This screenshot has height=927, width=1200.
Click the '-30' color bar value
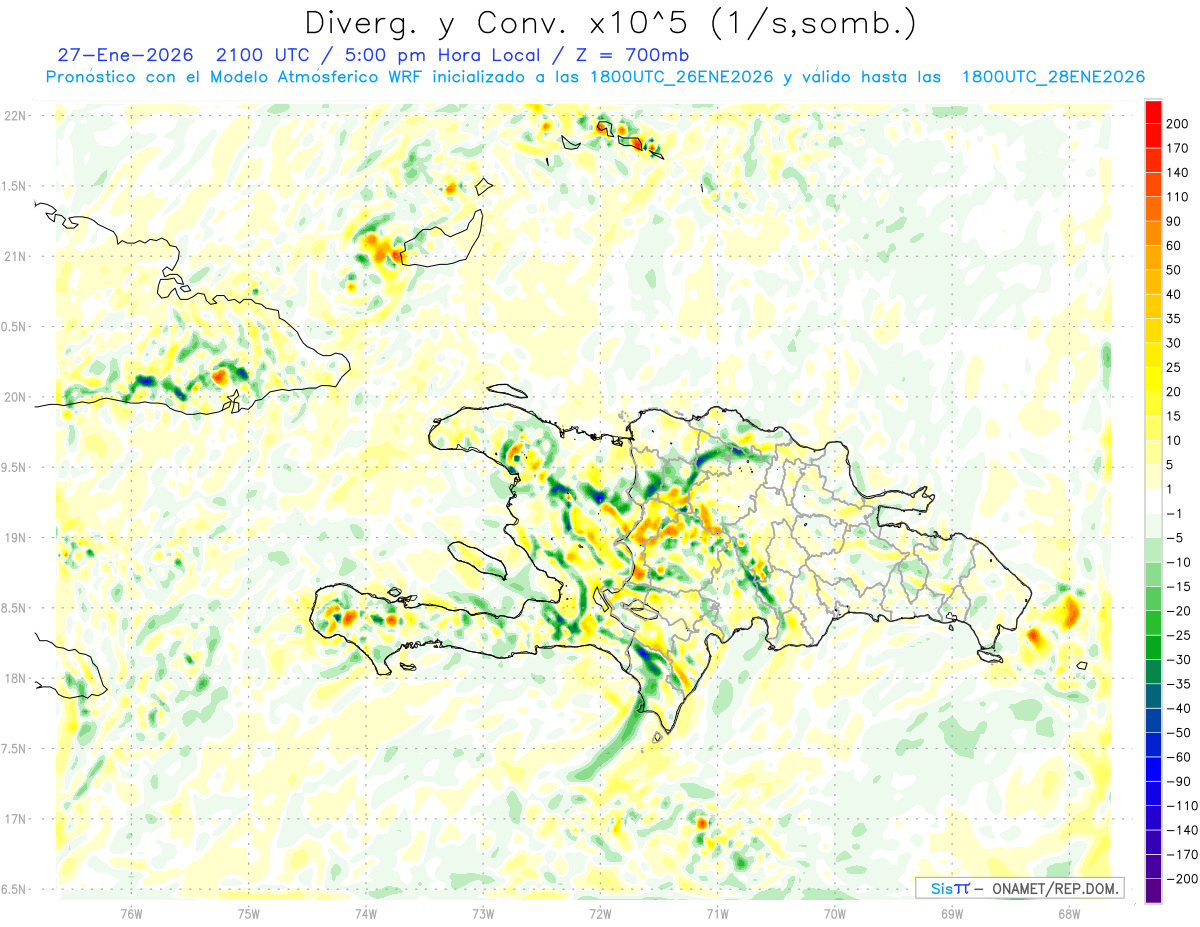[x=1178, y=659]
